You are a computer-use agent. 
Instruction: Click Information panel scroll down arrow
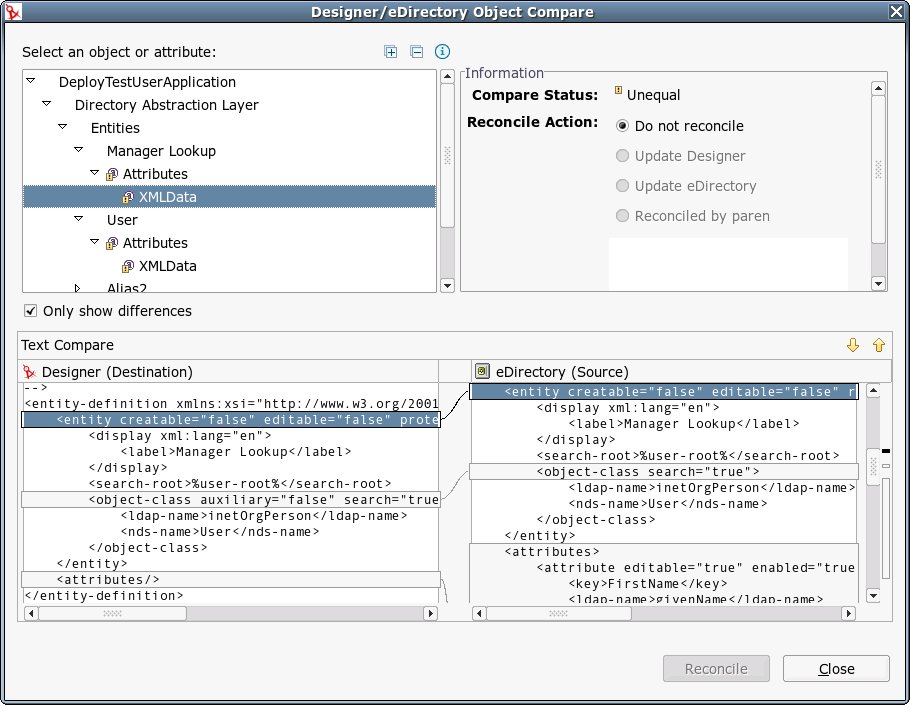coord(878,284)
